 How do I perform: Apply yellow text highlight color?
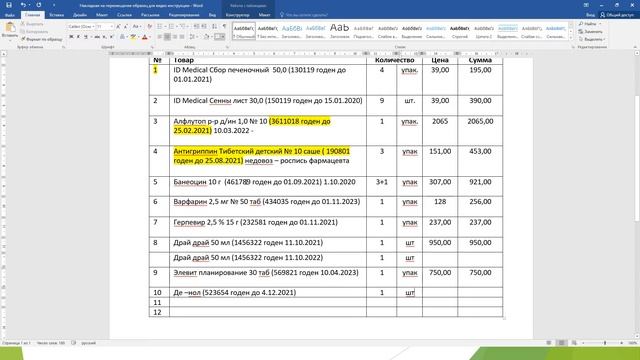click(x=133, y=37)
